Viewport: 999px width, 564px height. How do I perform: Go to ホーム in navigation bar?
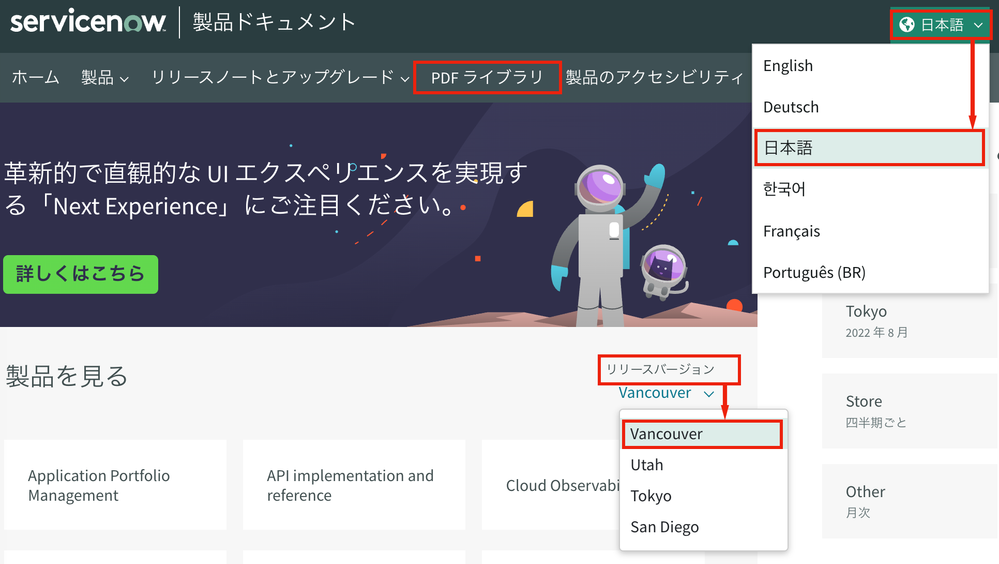36,78
